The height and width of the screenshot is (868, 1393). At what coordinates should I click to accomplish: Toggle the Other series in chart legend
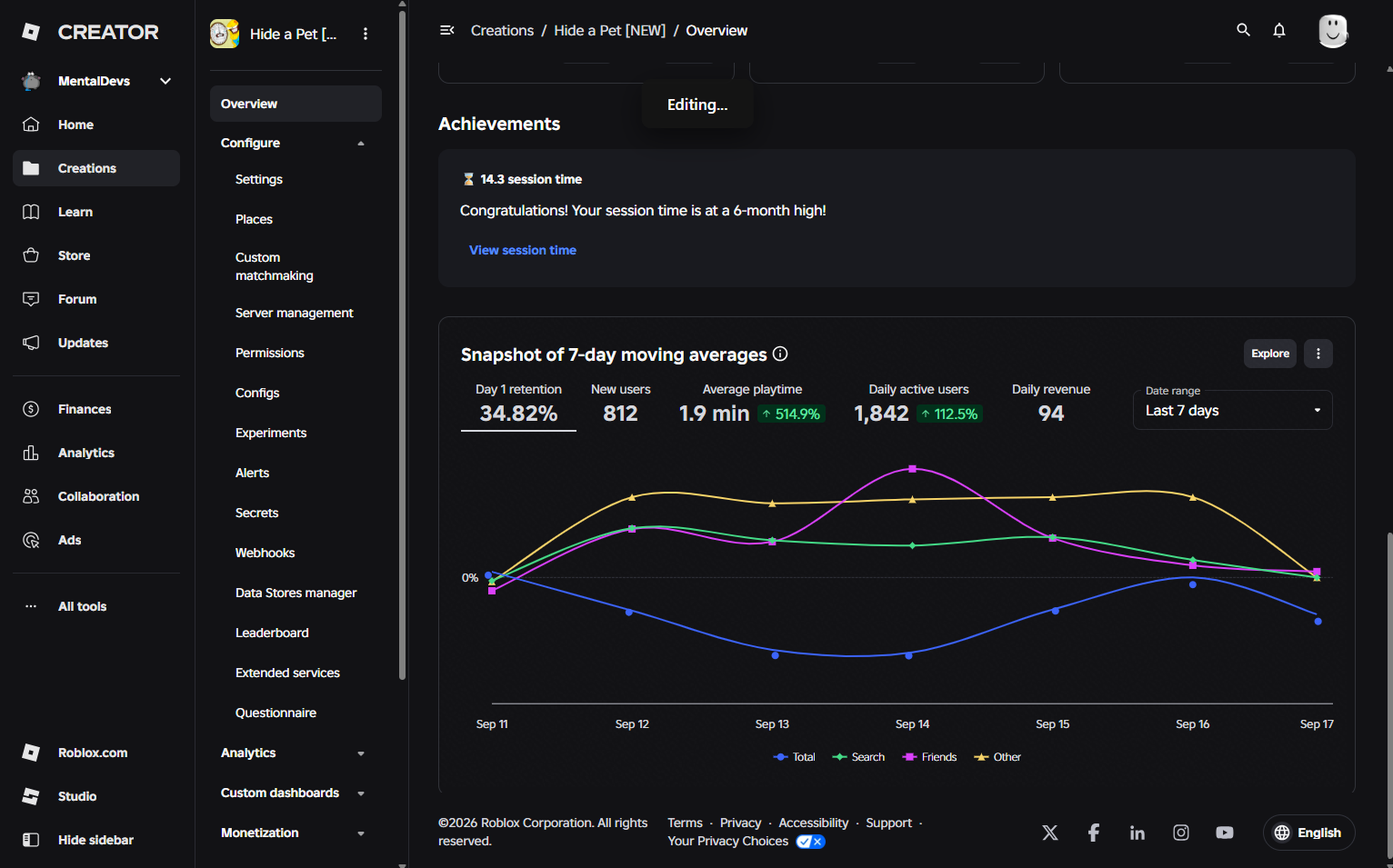coord(997,757)
